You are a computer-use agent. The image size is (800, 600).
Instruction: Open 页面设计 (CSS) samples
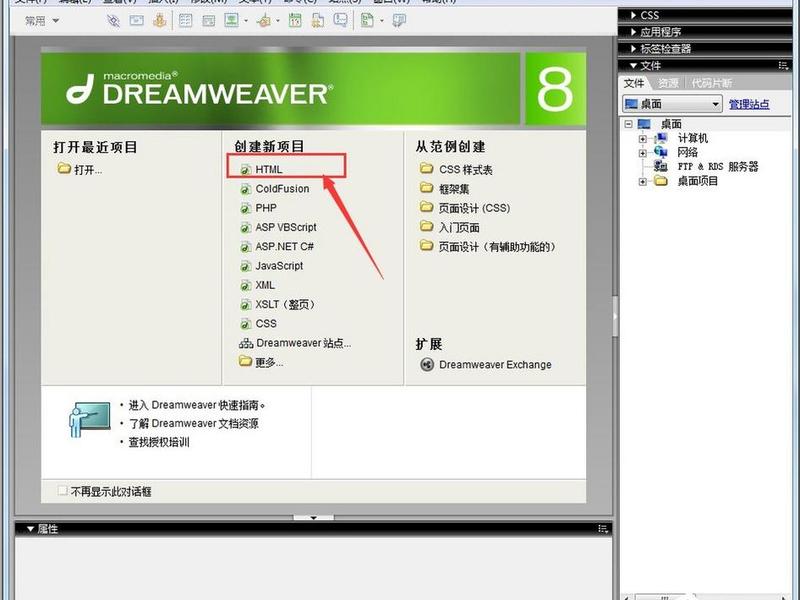click(474, 208)
